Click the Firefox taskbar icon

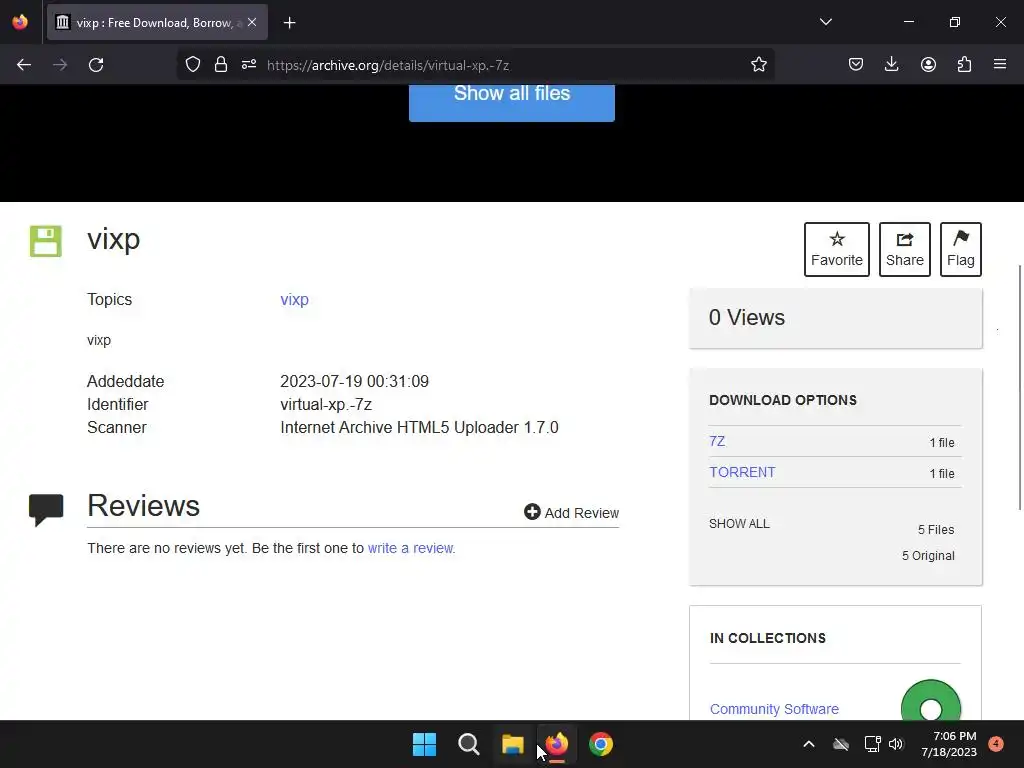click(x=556, y=744)
